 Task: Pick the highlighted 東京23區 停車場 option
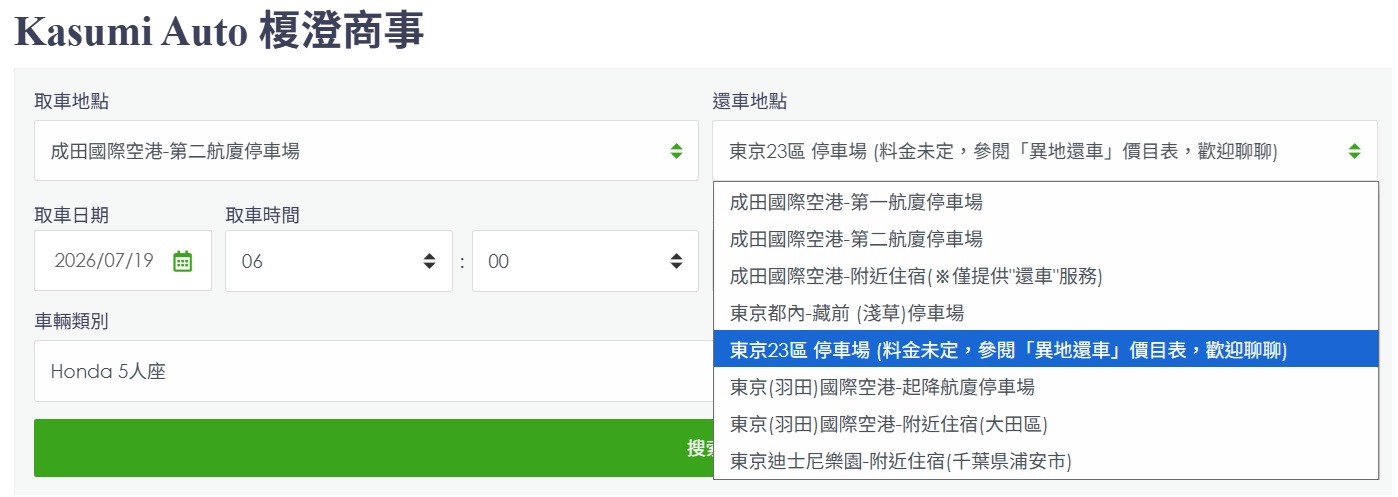[1045, 350]
